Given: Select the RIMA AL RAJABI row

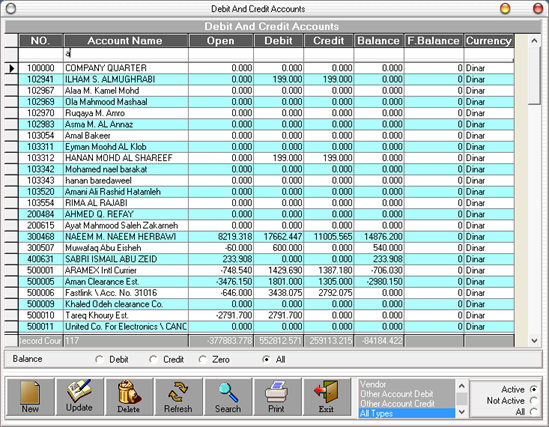Looking at the screenshot, I should pos(266,203).
